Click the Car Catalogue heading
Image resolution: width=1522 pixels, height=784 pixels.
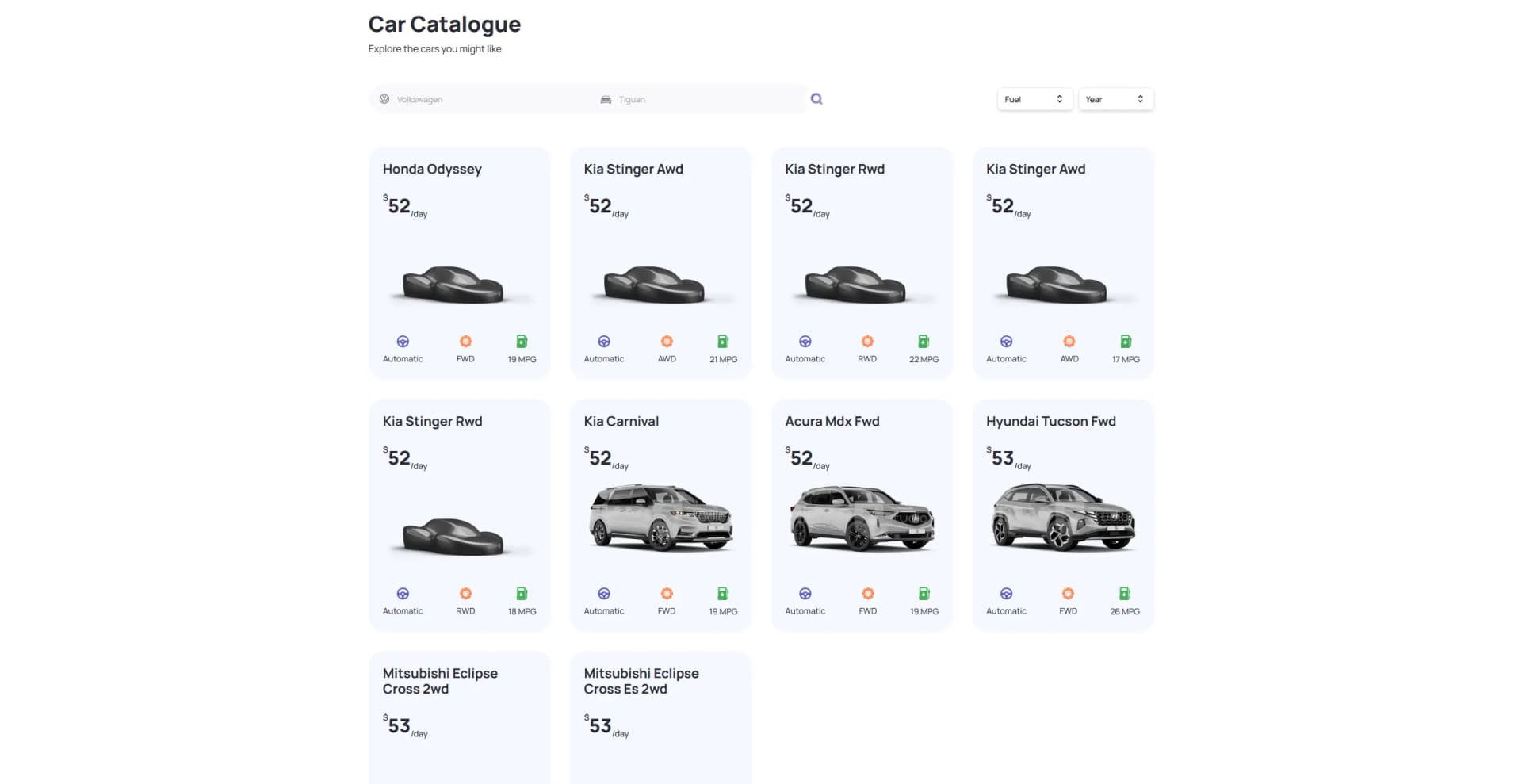pos(444,24)
